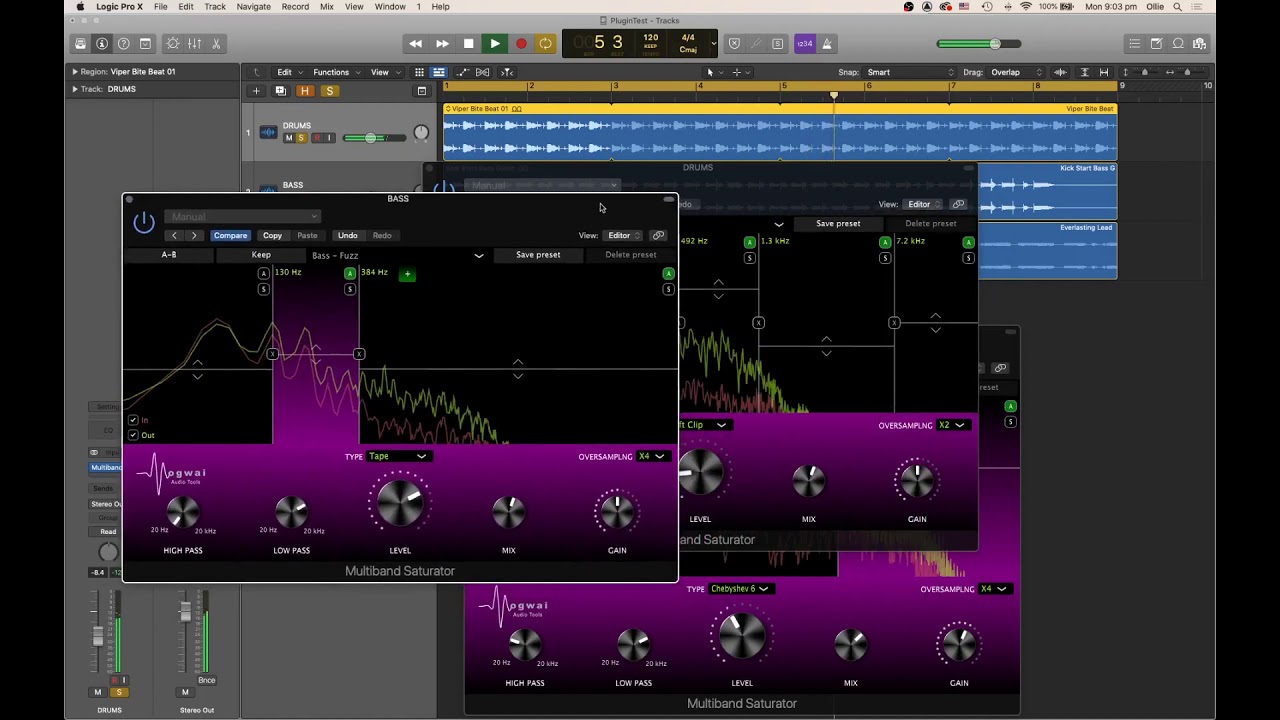Toggle the Inspector icon in control bar
Image resolution: width=1280 pixels, height=720 pixels.
[102, 44]
